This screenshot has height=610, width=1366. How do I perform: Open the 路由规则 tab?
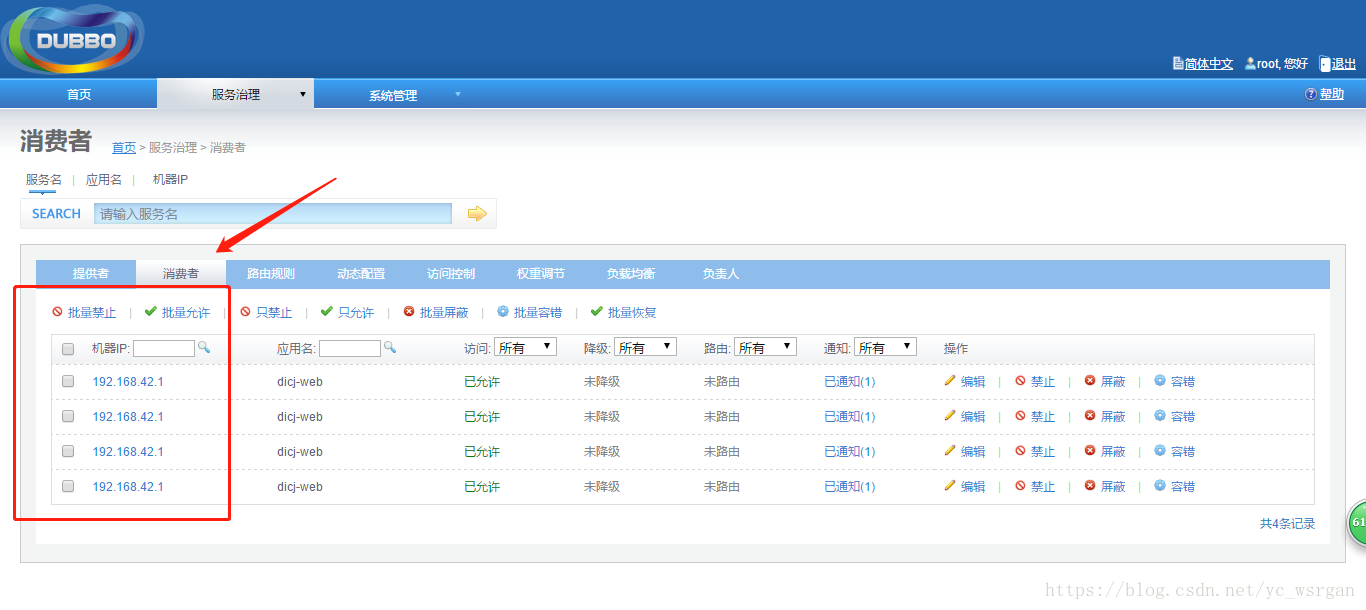(x=271, y=274)
